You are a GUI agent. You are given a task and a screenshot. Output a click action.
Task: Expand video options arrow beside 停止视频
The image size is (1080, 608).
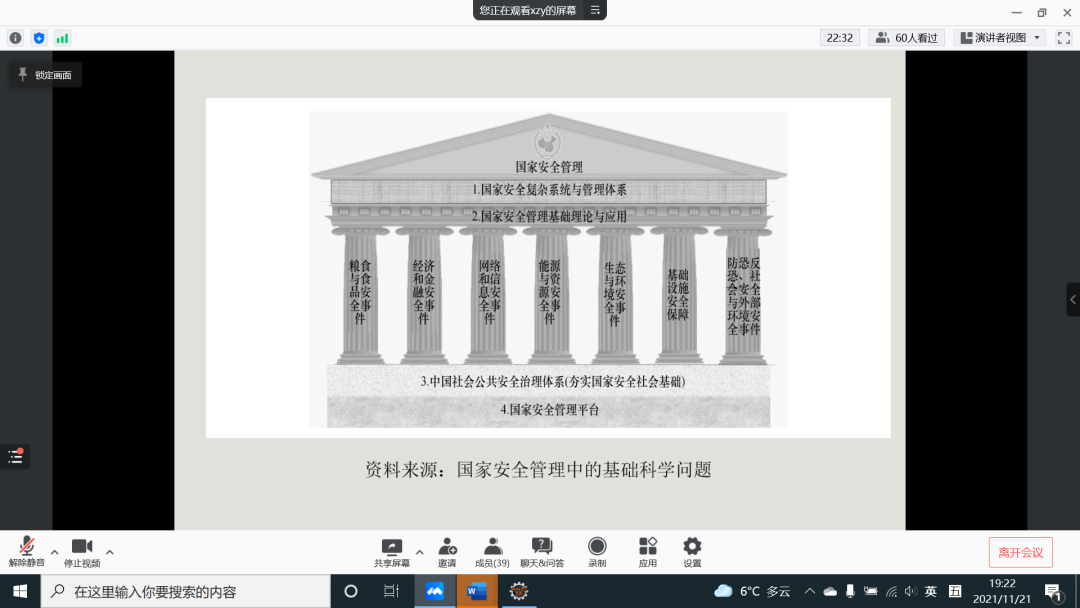(x=110, y=551)
